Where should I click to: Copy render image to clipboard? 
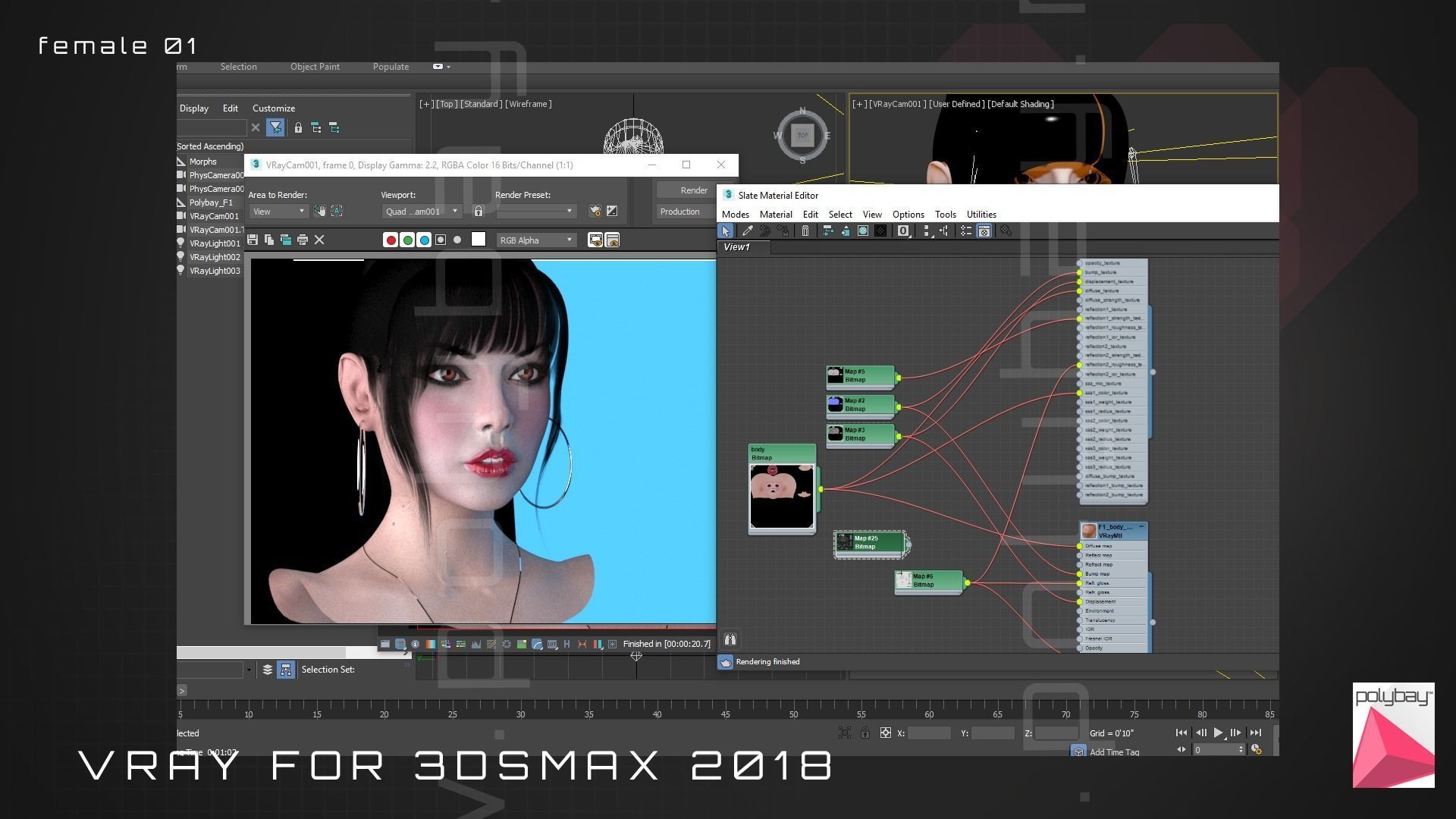coord(269,240)
